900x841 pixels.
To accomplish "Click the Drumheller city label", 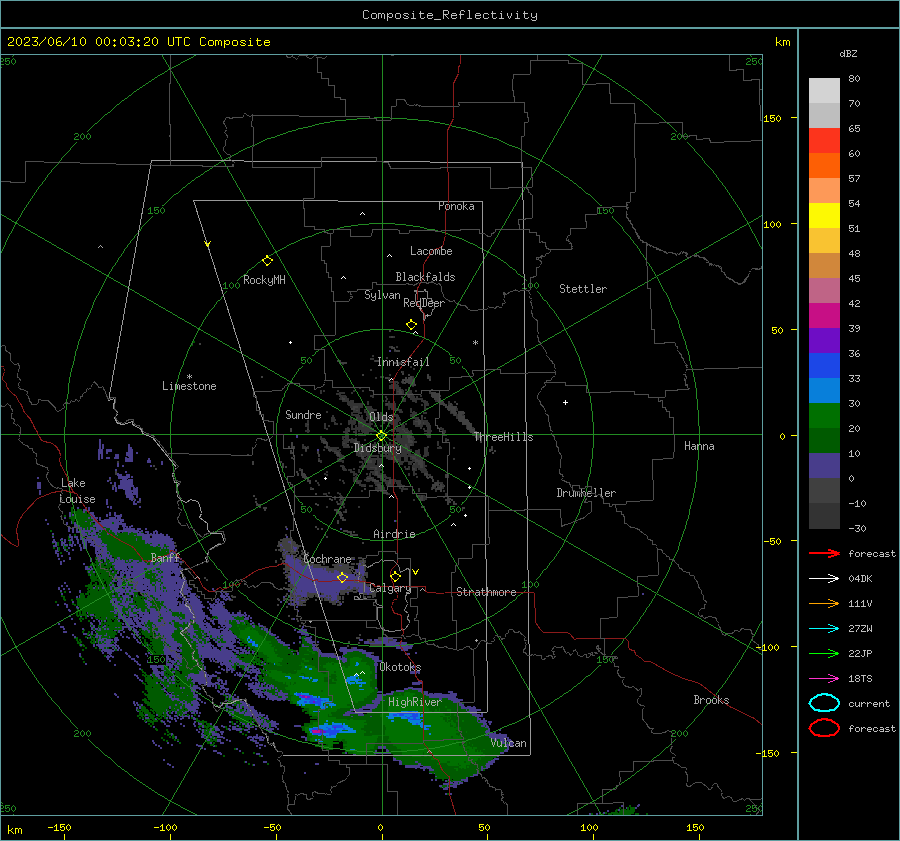I will [586, 493].
